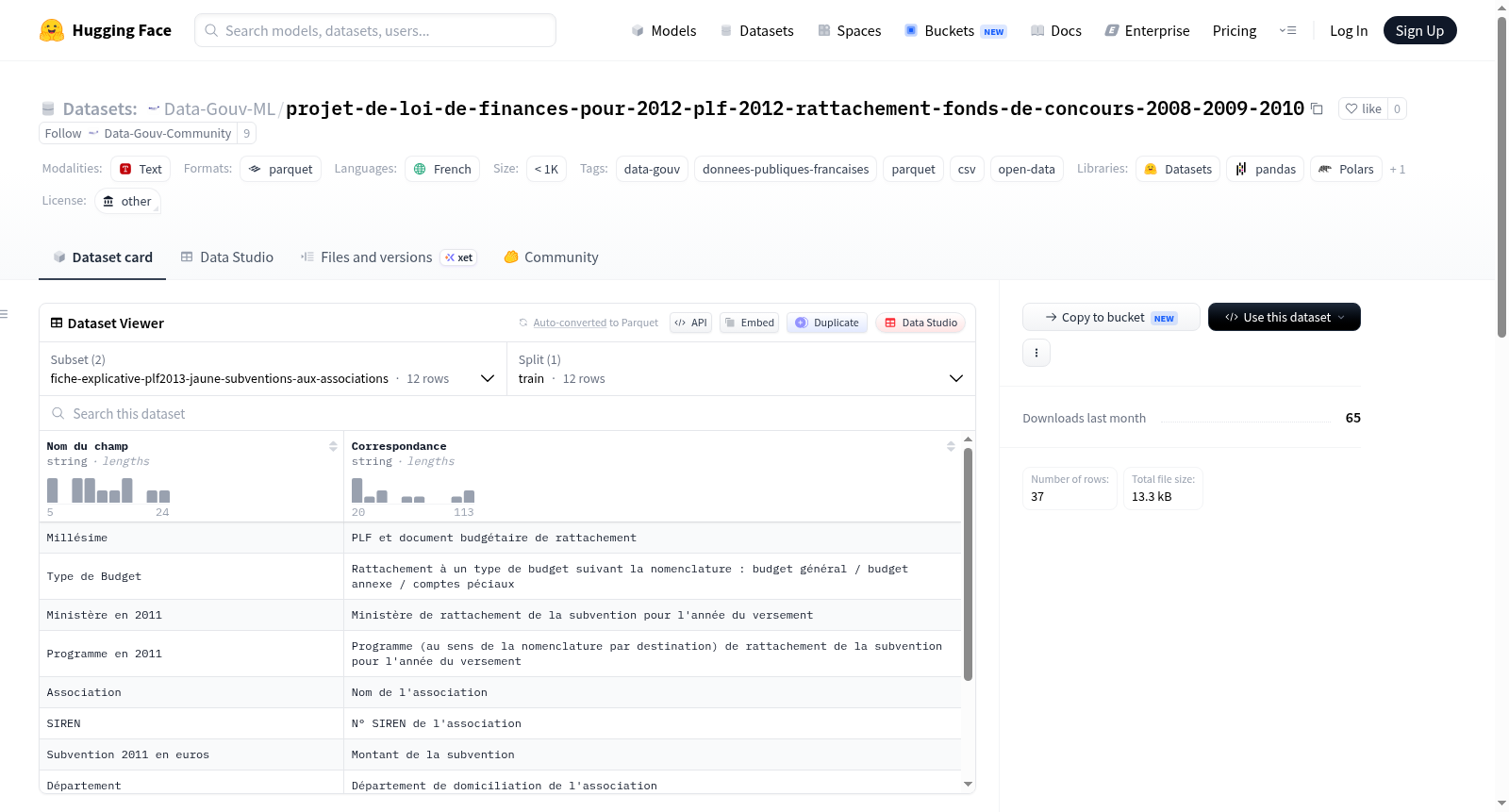
Task: Click the dataset table vertical scrollbar
Action: 968,564
